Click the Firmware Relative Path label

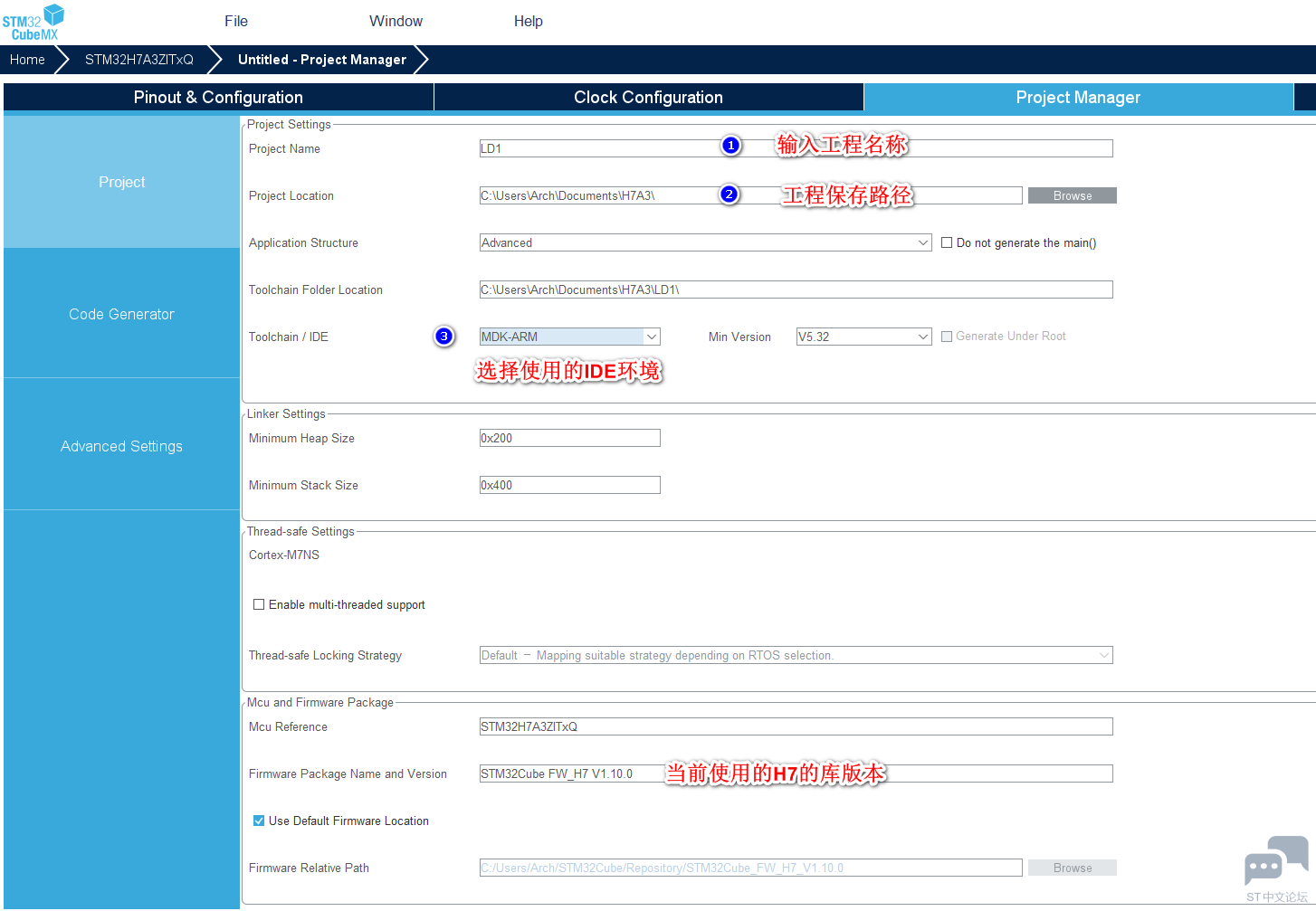309,868
